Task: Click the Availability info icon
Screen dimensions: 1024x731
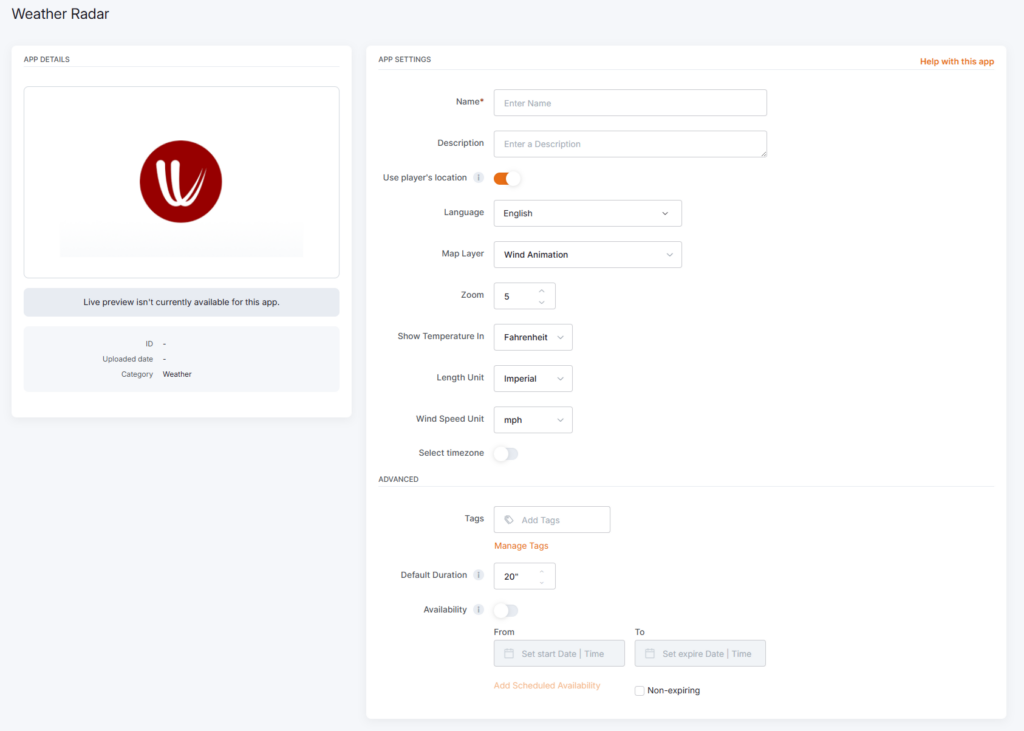Action: [478, 610]
